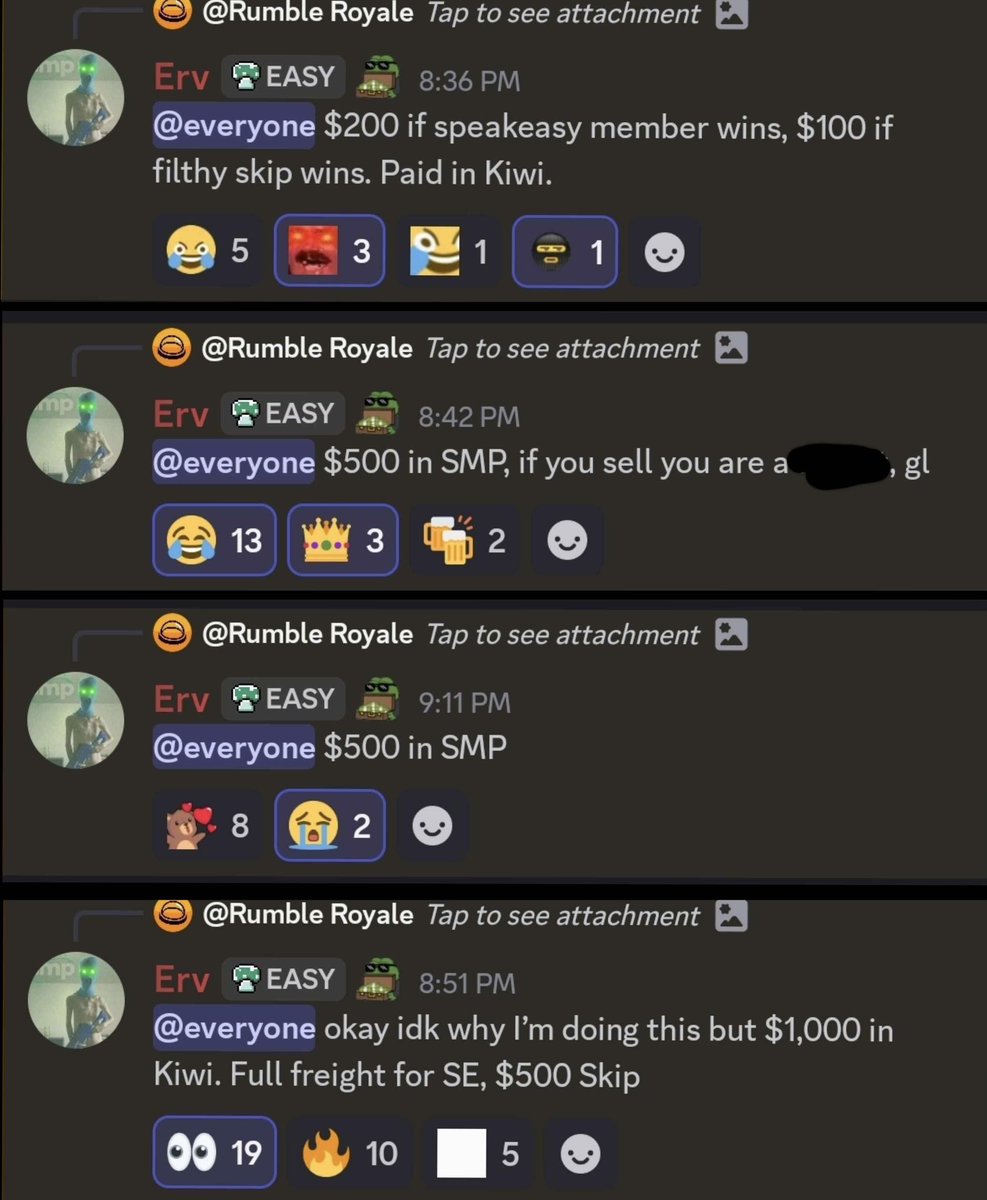The image size is (987, 1200).
Task: Add reaction to the 8:42 PM message
Action: tap(567, 540)
